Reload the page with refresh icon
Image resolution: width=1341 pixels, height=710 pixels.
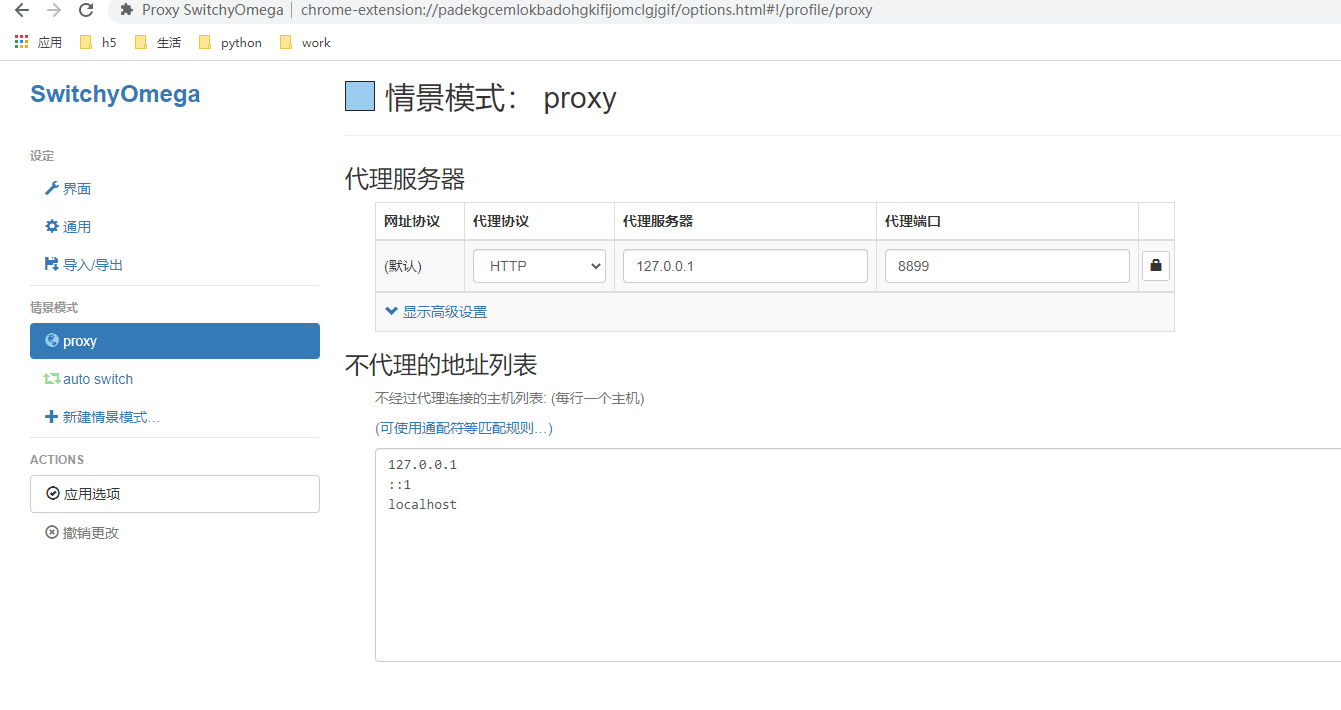click(x=86, y=10)
